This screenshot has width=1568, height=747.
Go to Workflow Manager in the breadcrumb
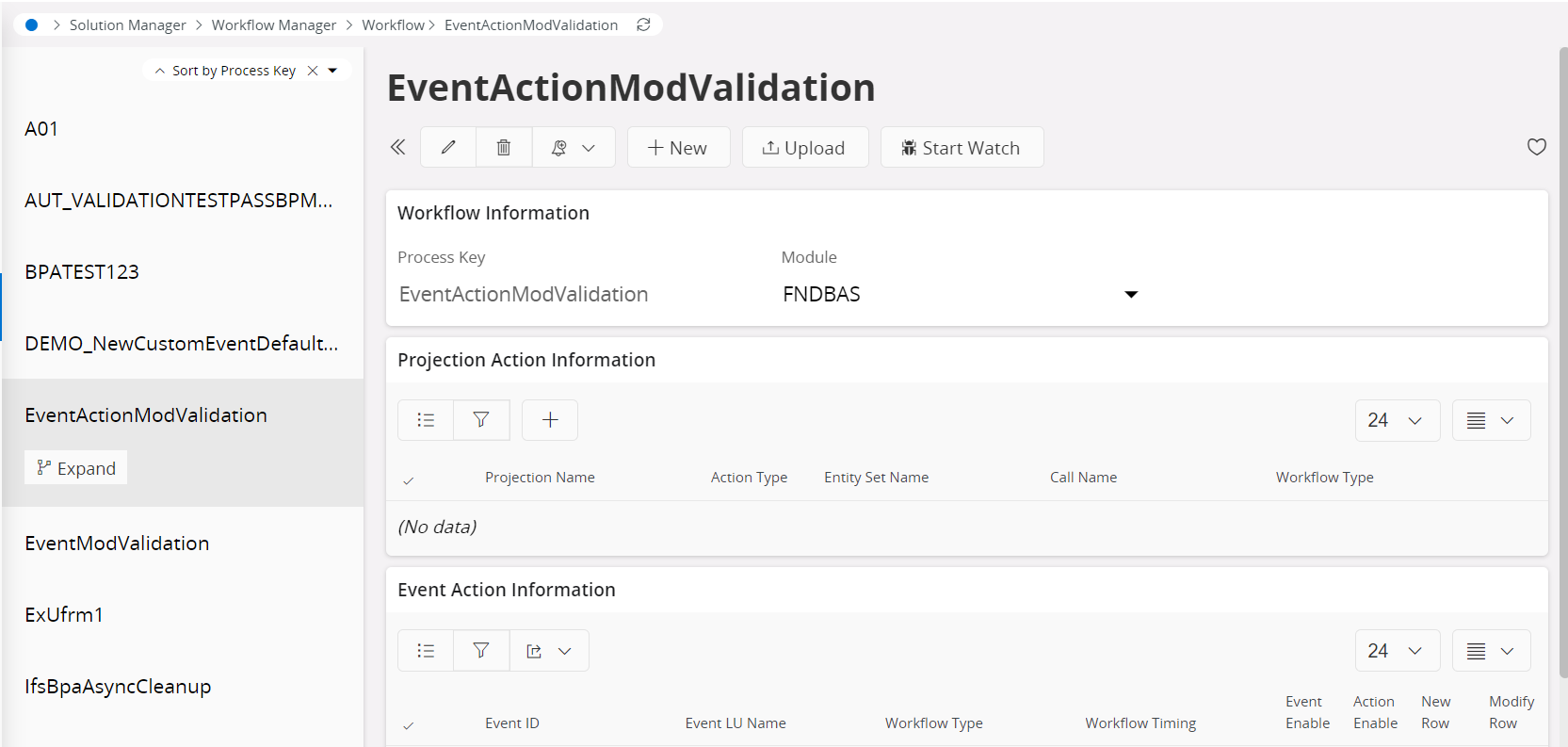tap(273, 24)
